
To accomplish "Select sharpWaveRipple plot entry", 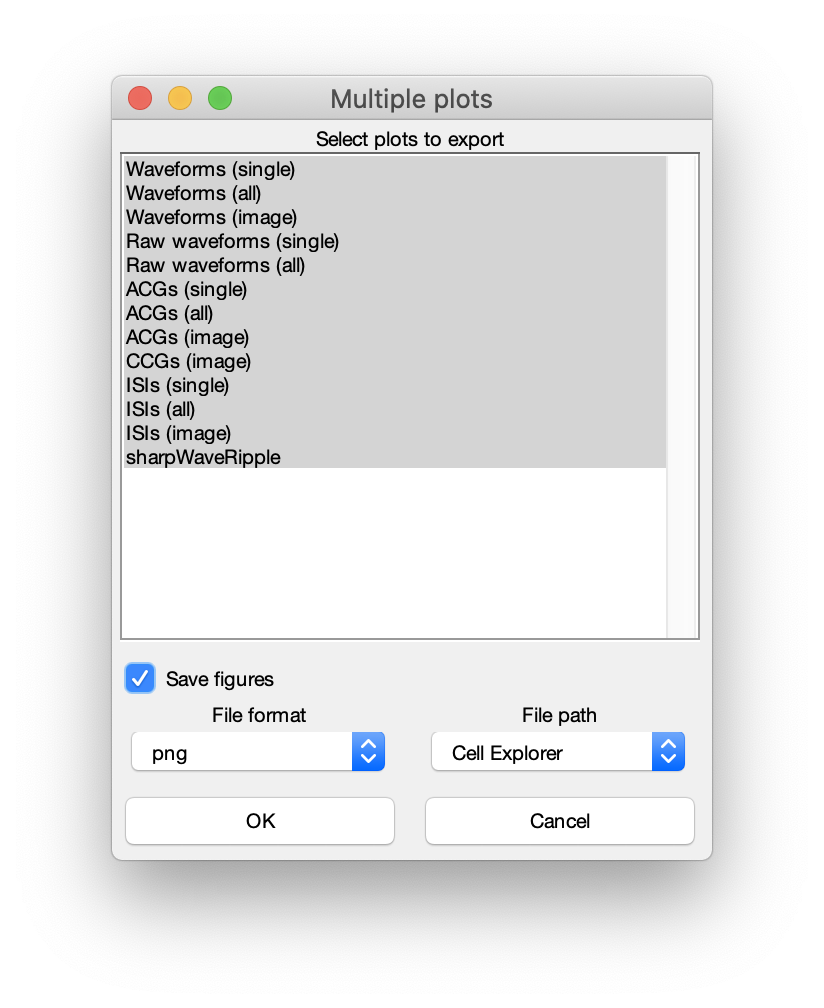I will point(395,457).
